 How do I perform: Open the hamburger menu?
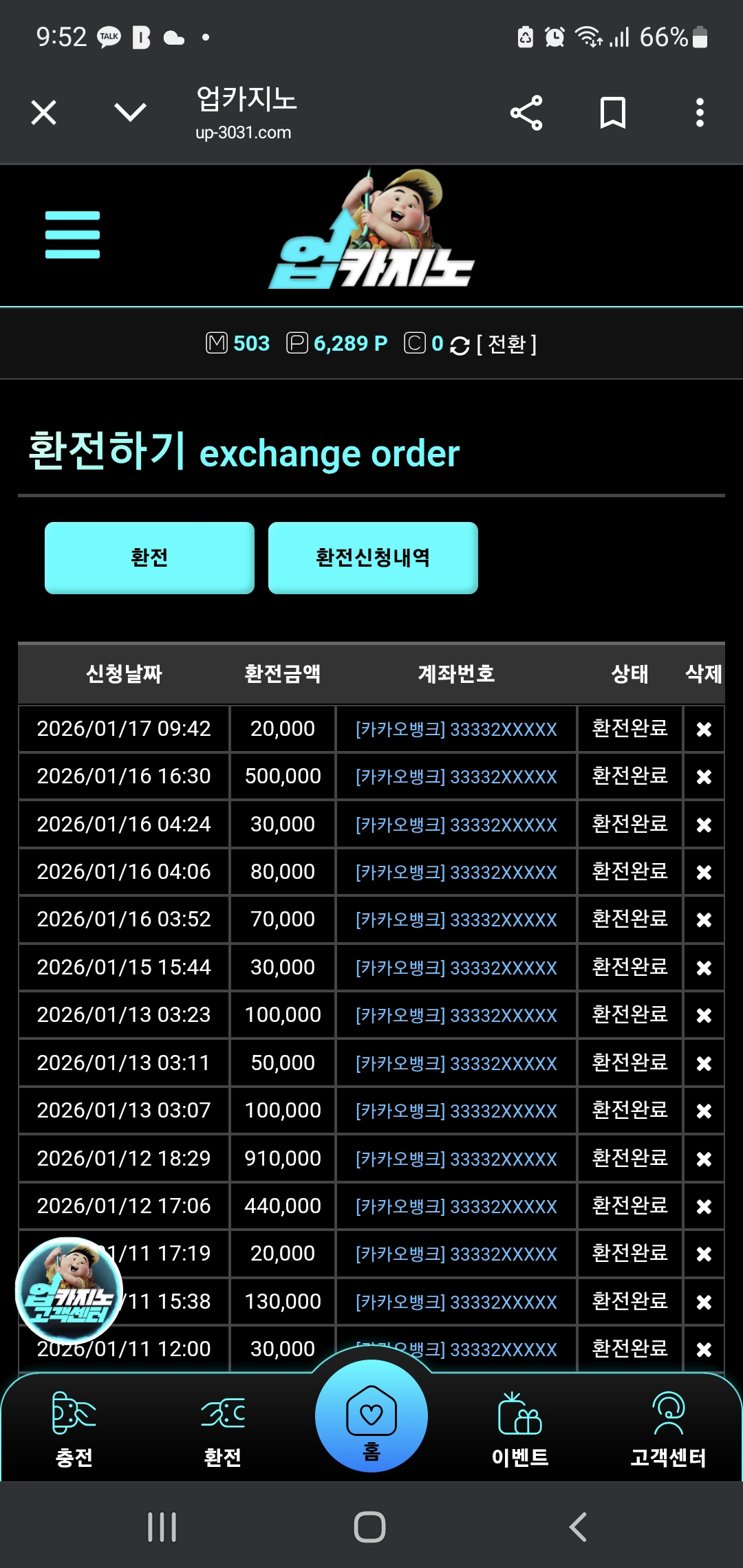[72, 235]
